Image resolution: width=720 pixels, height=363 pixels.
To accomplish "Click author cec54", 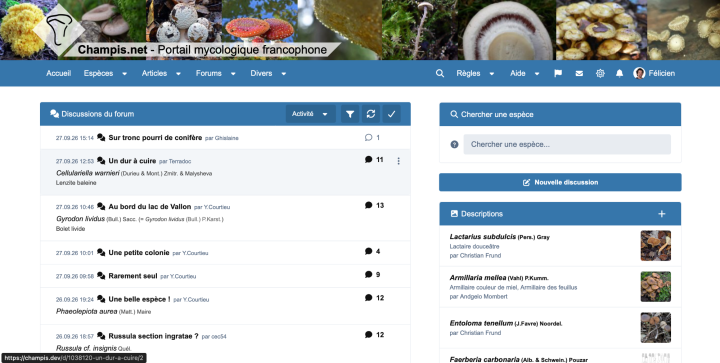I will tap(219, 336).
